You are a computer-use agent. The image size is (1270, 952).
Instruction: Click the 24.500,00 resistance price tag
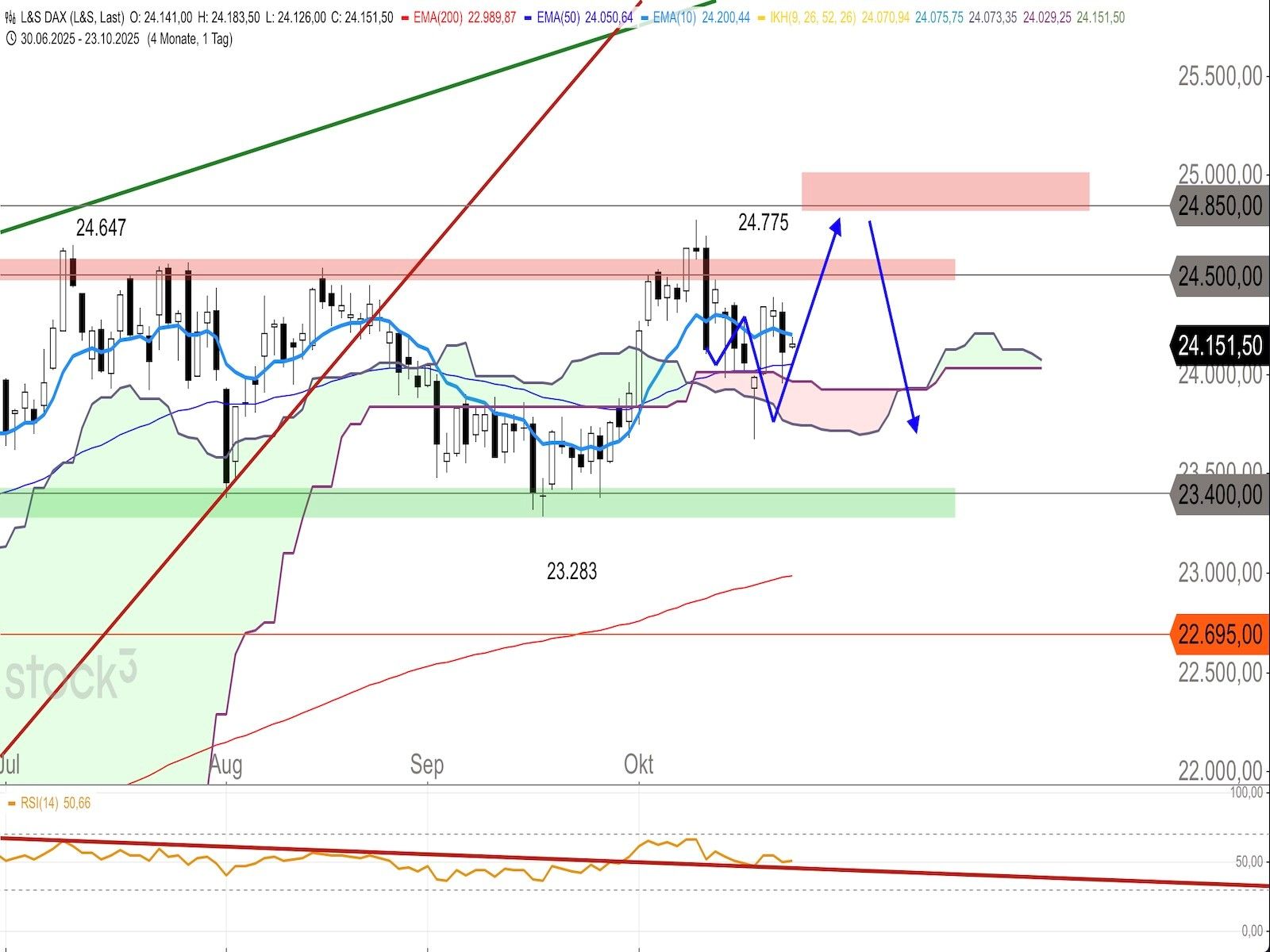click(1218, 276)
